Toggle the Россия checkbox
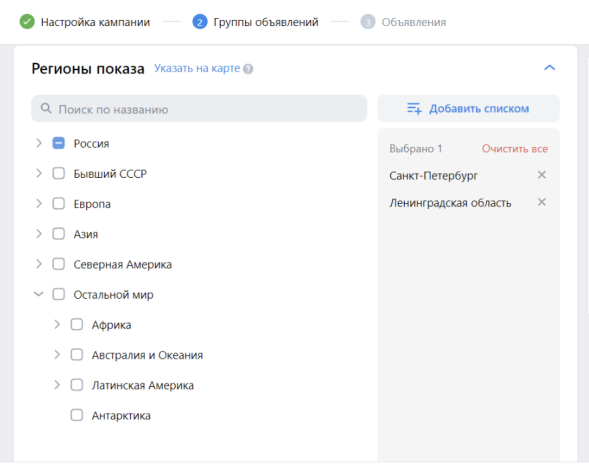This screenshot has width=589, height=469. pyautogui.click(x=59, y=143)
